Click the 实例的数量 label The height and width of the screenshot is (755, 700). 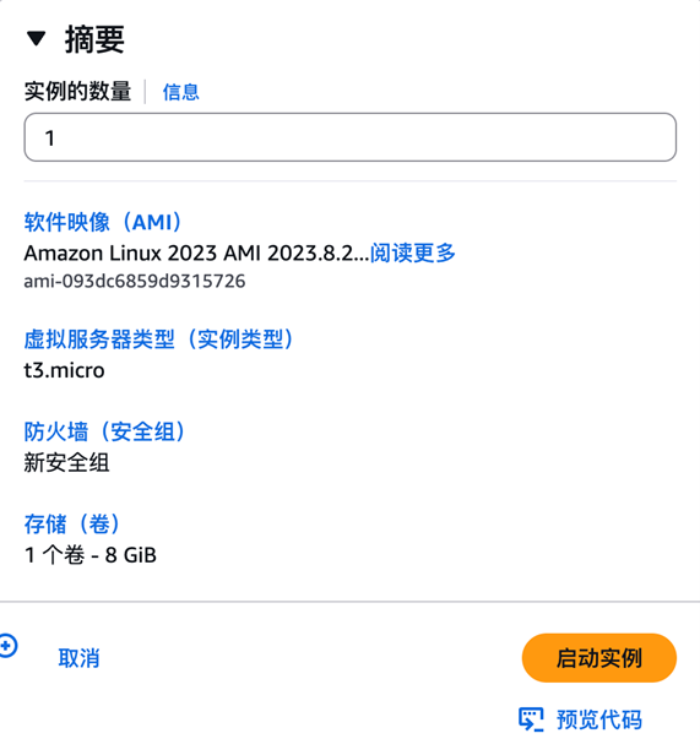point(78,92)
